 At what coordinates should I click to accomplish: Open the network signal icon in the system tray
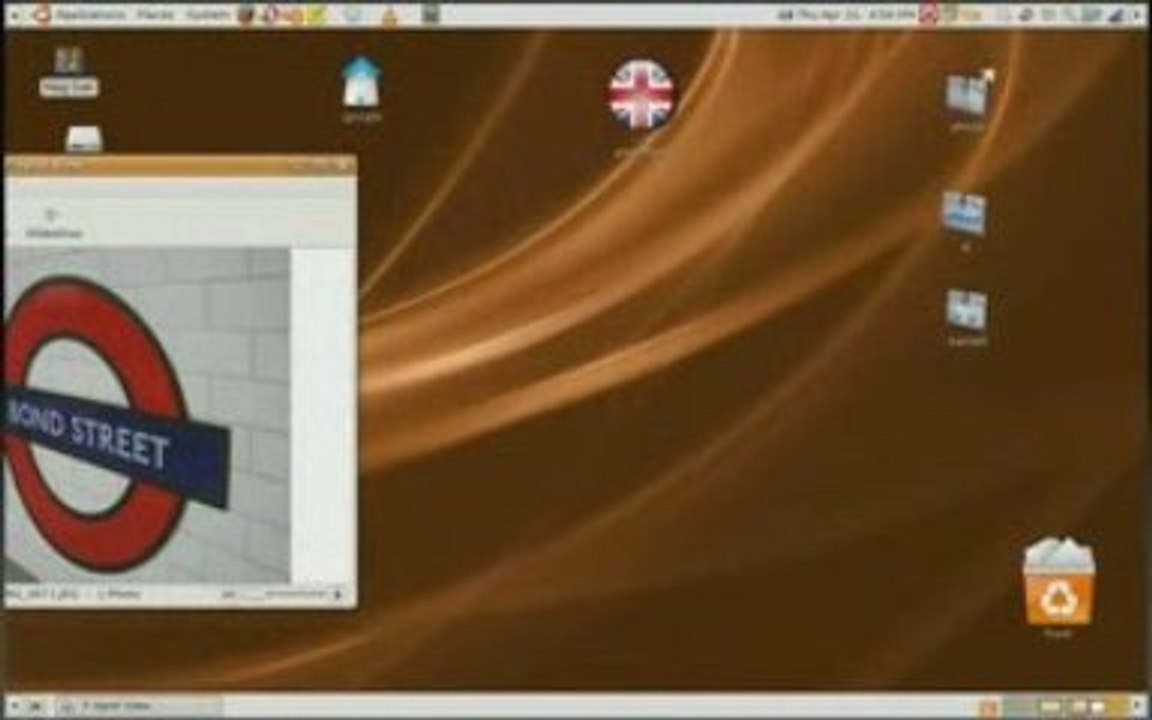click(1117, 14)
